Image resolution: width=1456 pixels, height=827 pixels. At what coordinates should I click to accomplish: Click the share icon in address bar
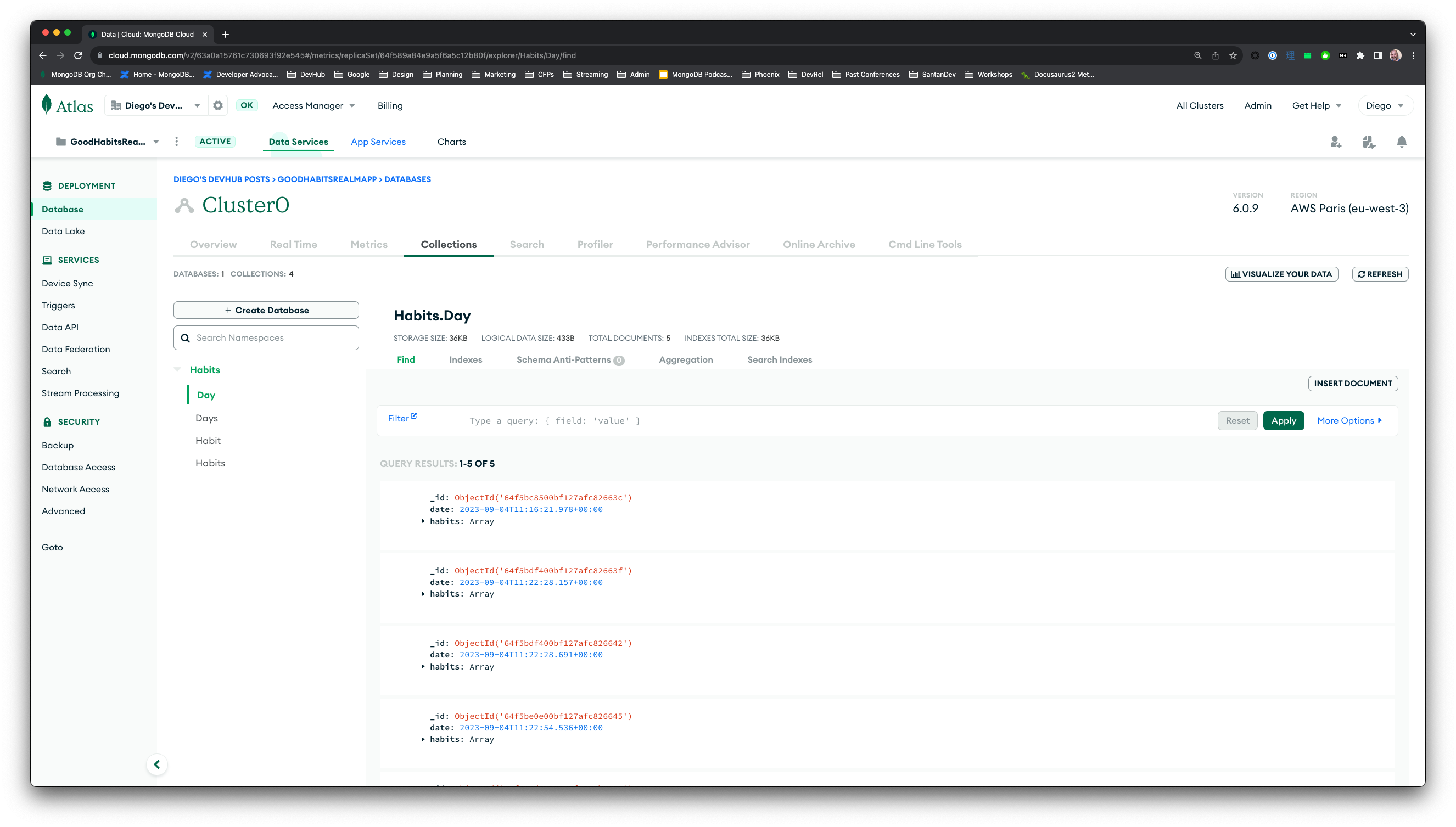1215,55
